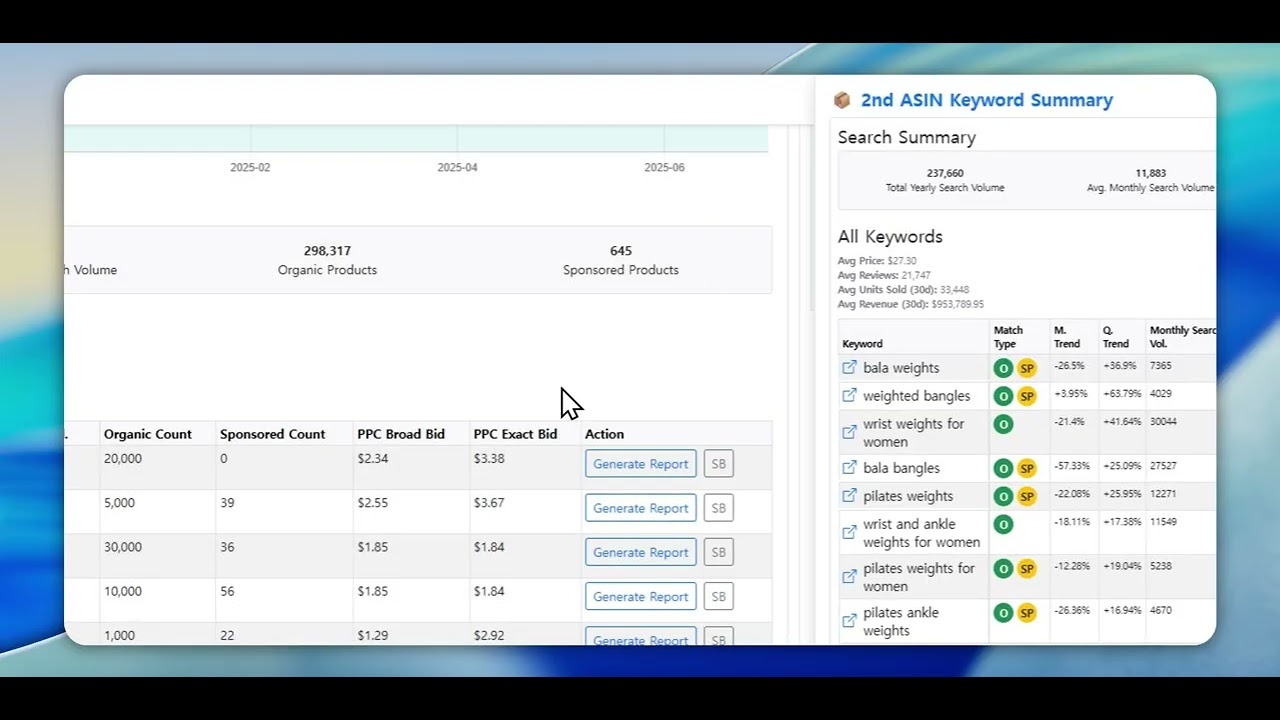Screen dimensions: 1280x720
Task: Open wrist and ankle weights link icon
Action: [x=849, y=533]
